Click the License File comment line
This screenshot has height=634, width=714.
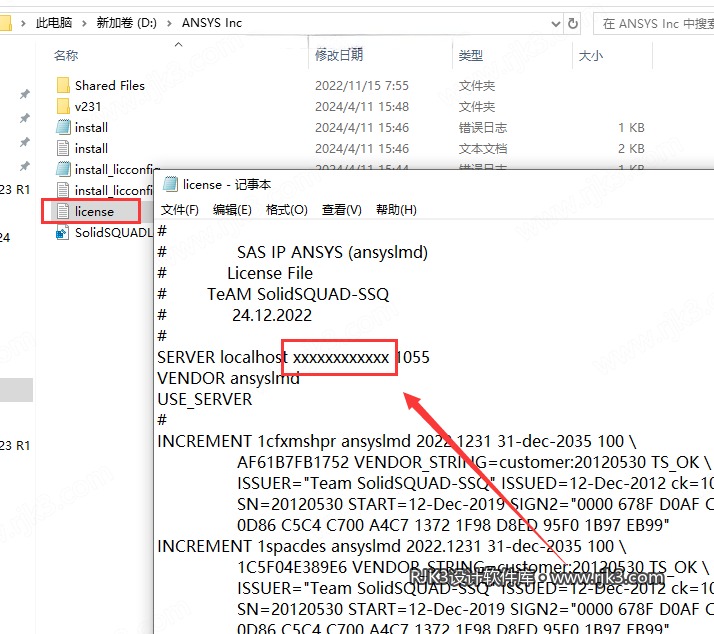270,273
